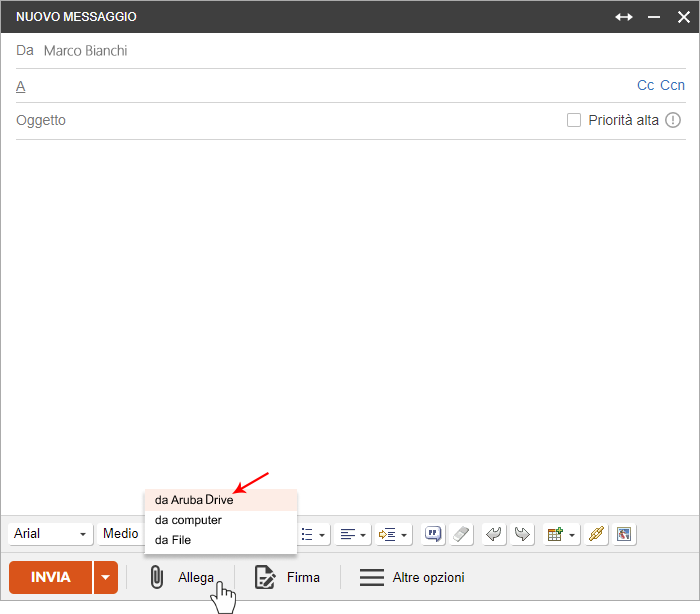Open the indent options dropdown arrow
The image size is (700, 614).
[x=404, y=535]
